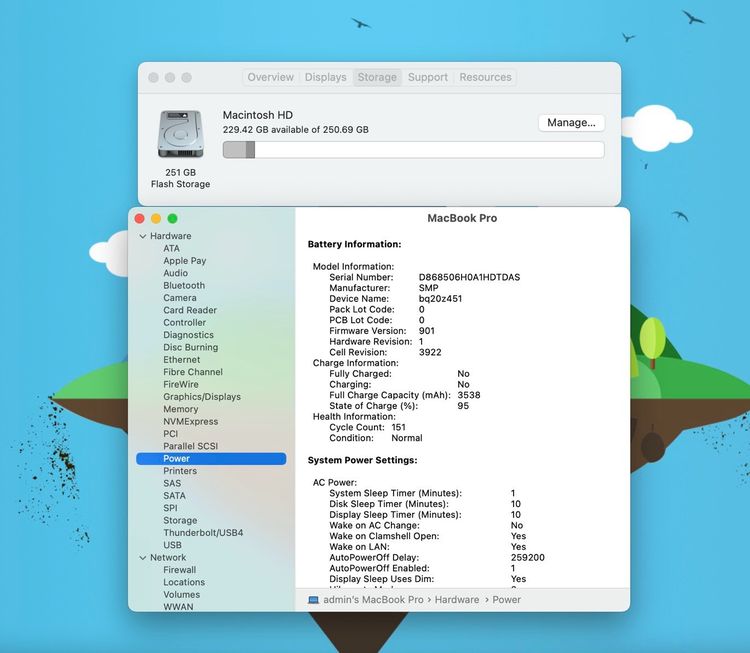Select Memory in the sidebar
Image resolution: width=750 pixels, height=653 pixels.
coord(180,410)
